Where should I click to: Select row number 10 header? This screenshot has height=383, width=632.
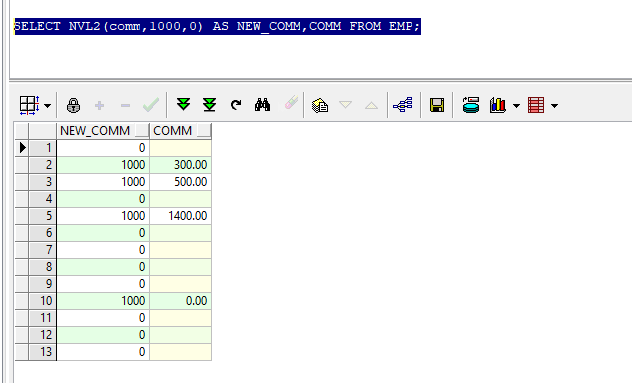pos(42,301)
